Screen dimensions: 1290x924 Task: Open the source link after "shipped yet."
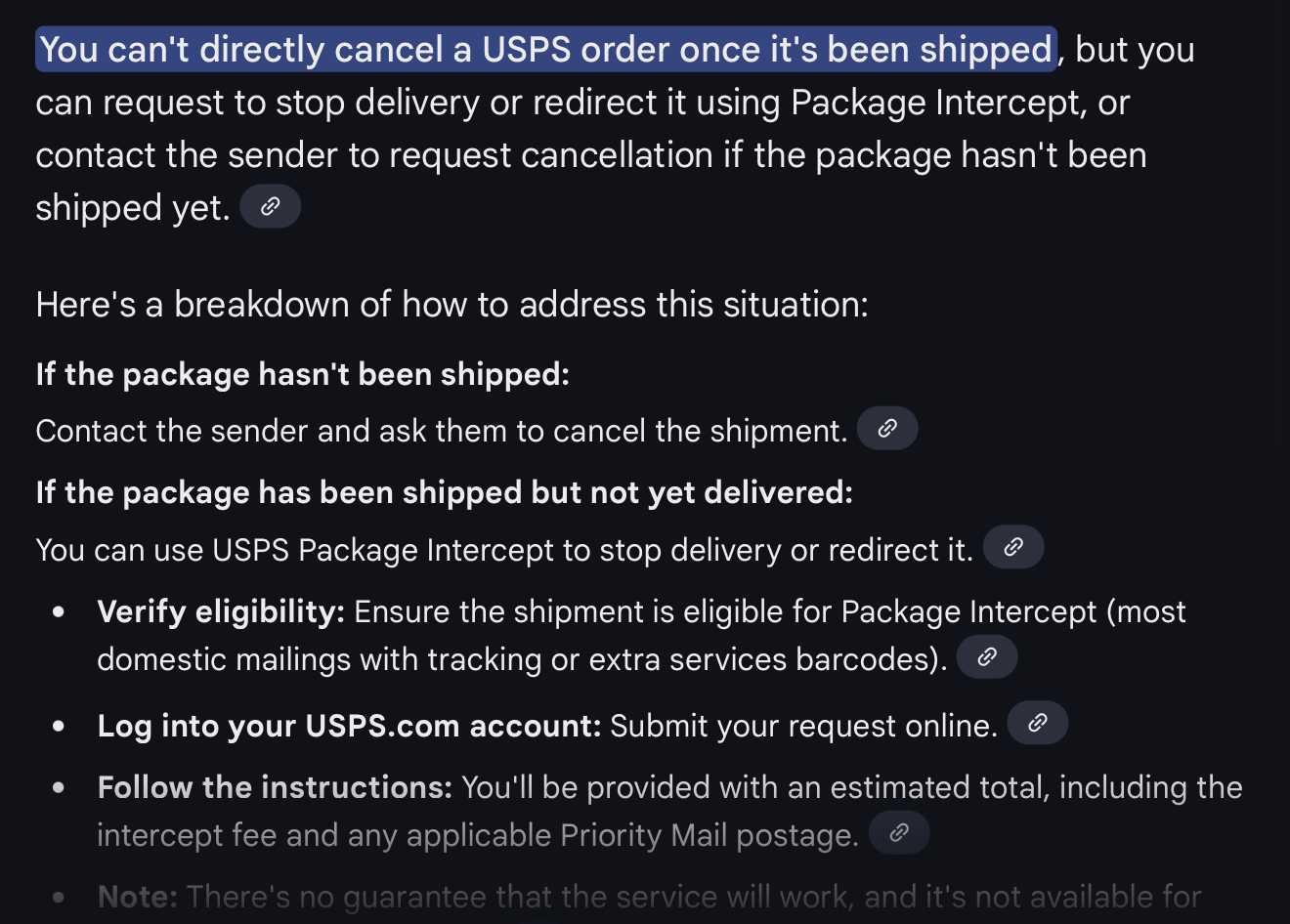pos(270,206)
